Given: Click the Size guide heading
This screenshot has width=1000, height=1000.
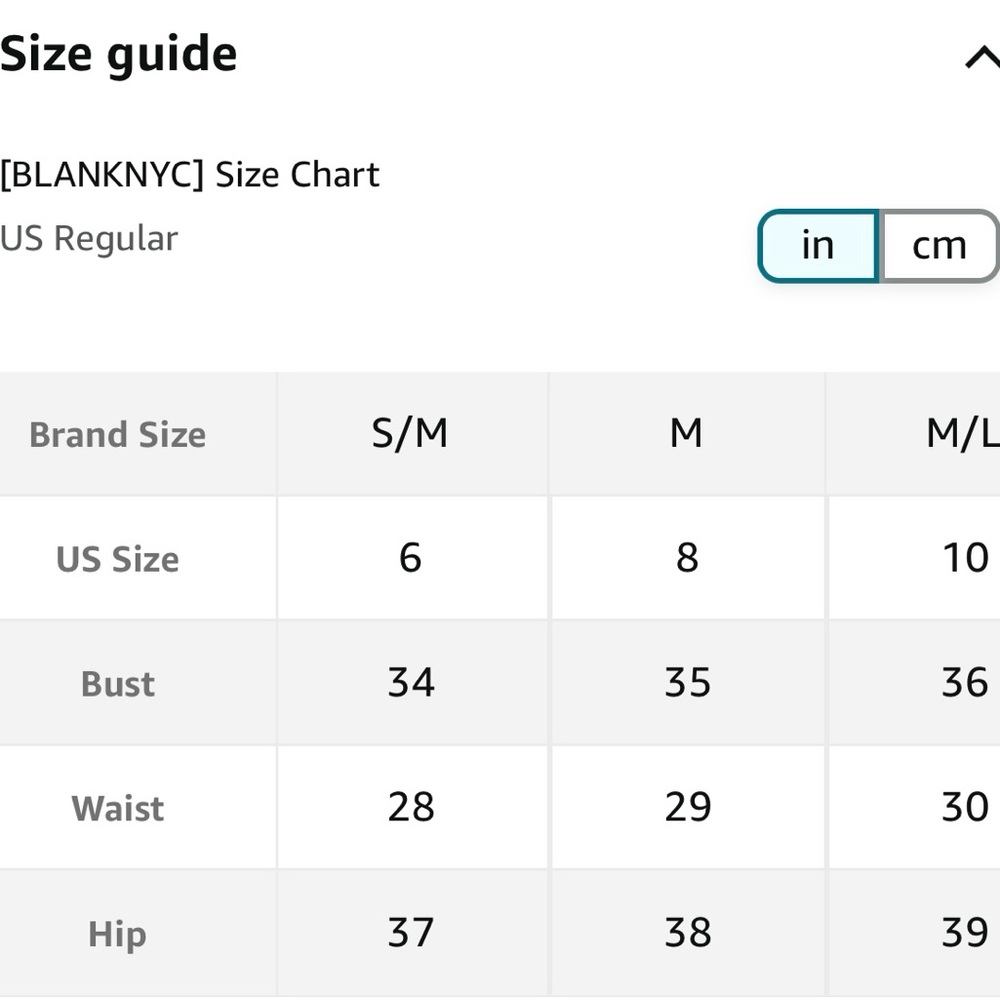Looking at the screenshot, I should (119, 55).
